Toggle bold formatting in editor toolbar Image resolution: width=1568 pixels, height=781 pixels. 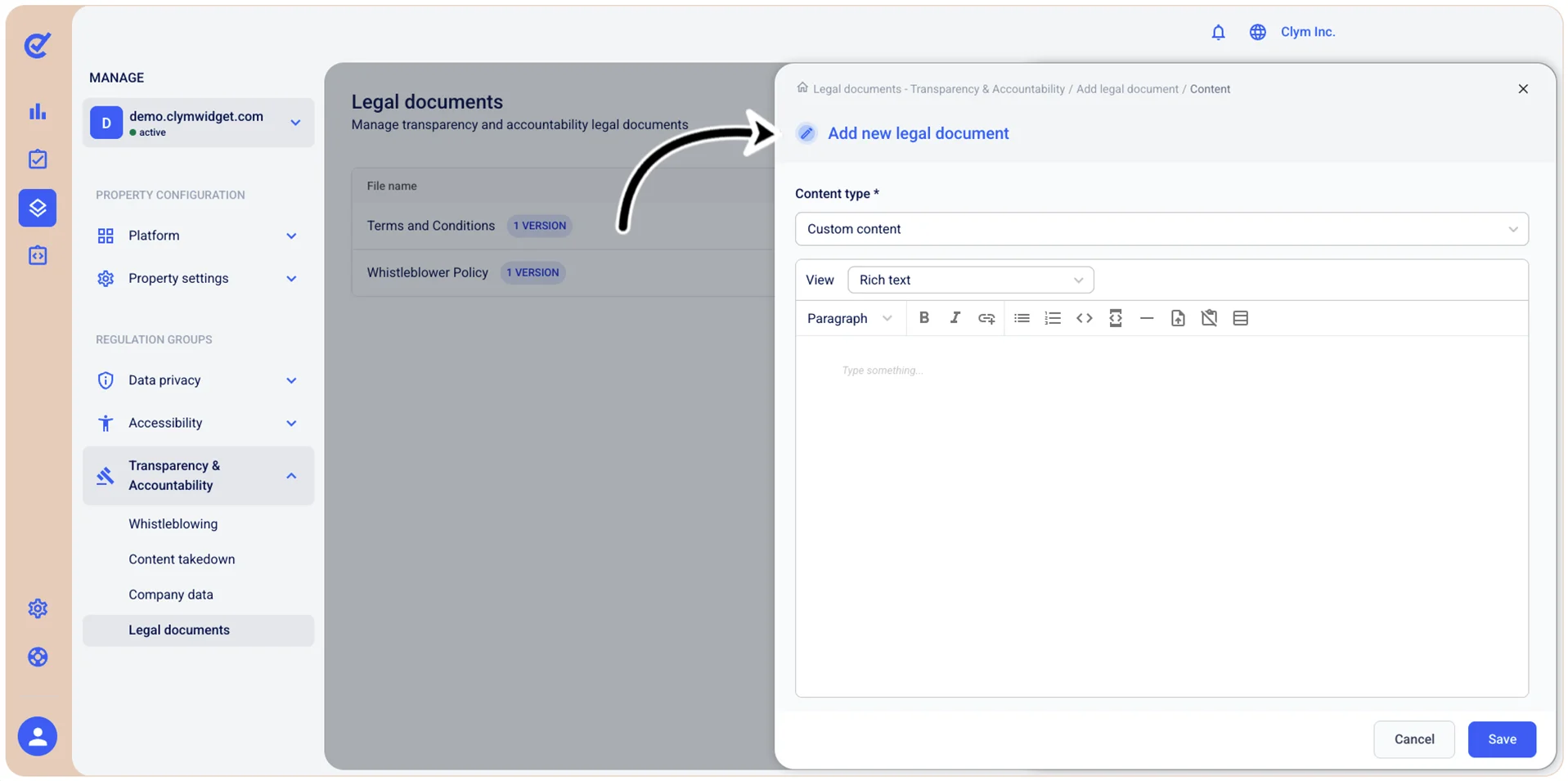click(923, 318)
